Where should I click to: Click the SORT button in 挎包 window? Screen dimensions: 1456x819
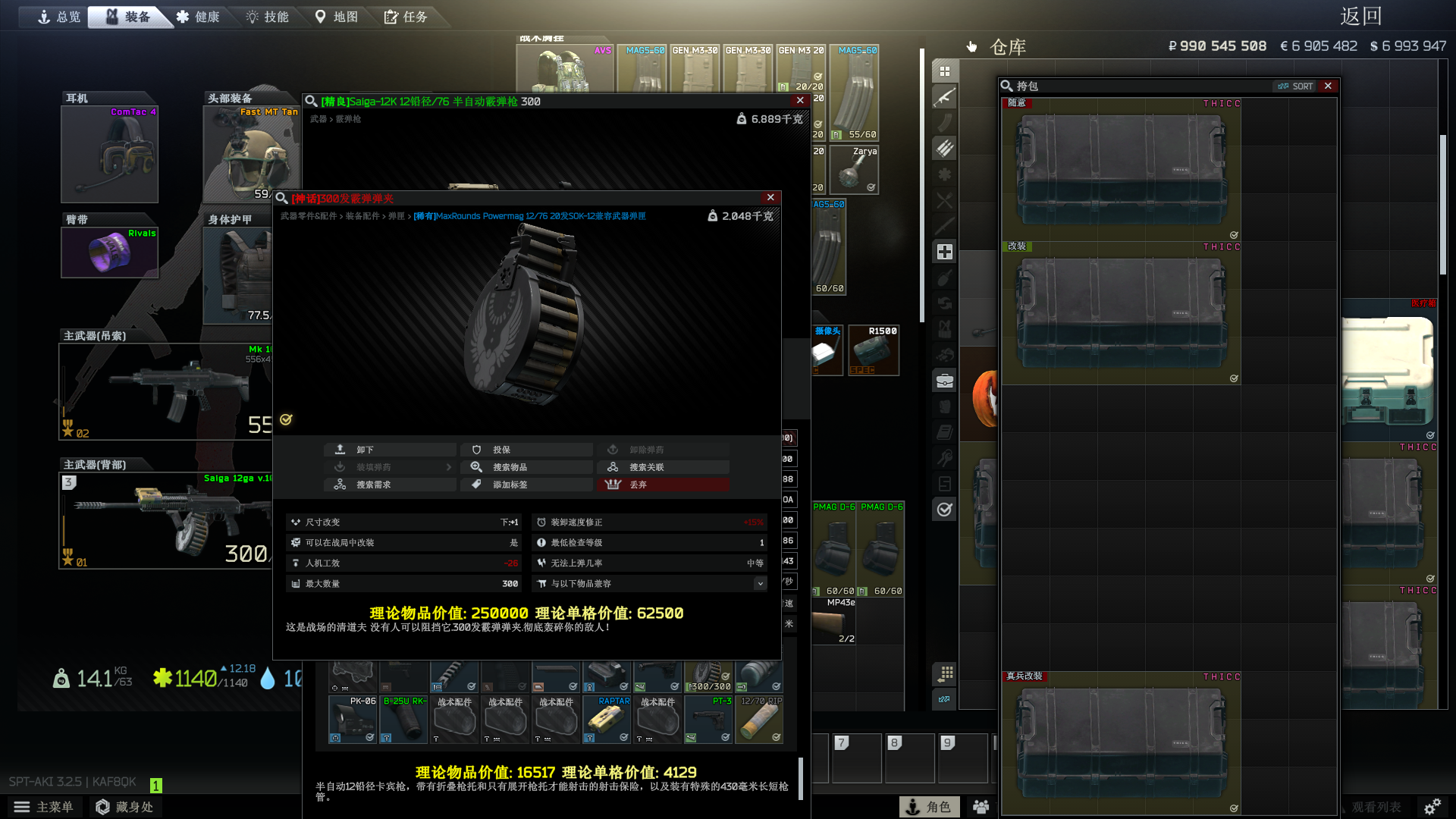(1296, 86)
